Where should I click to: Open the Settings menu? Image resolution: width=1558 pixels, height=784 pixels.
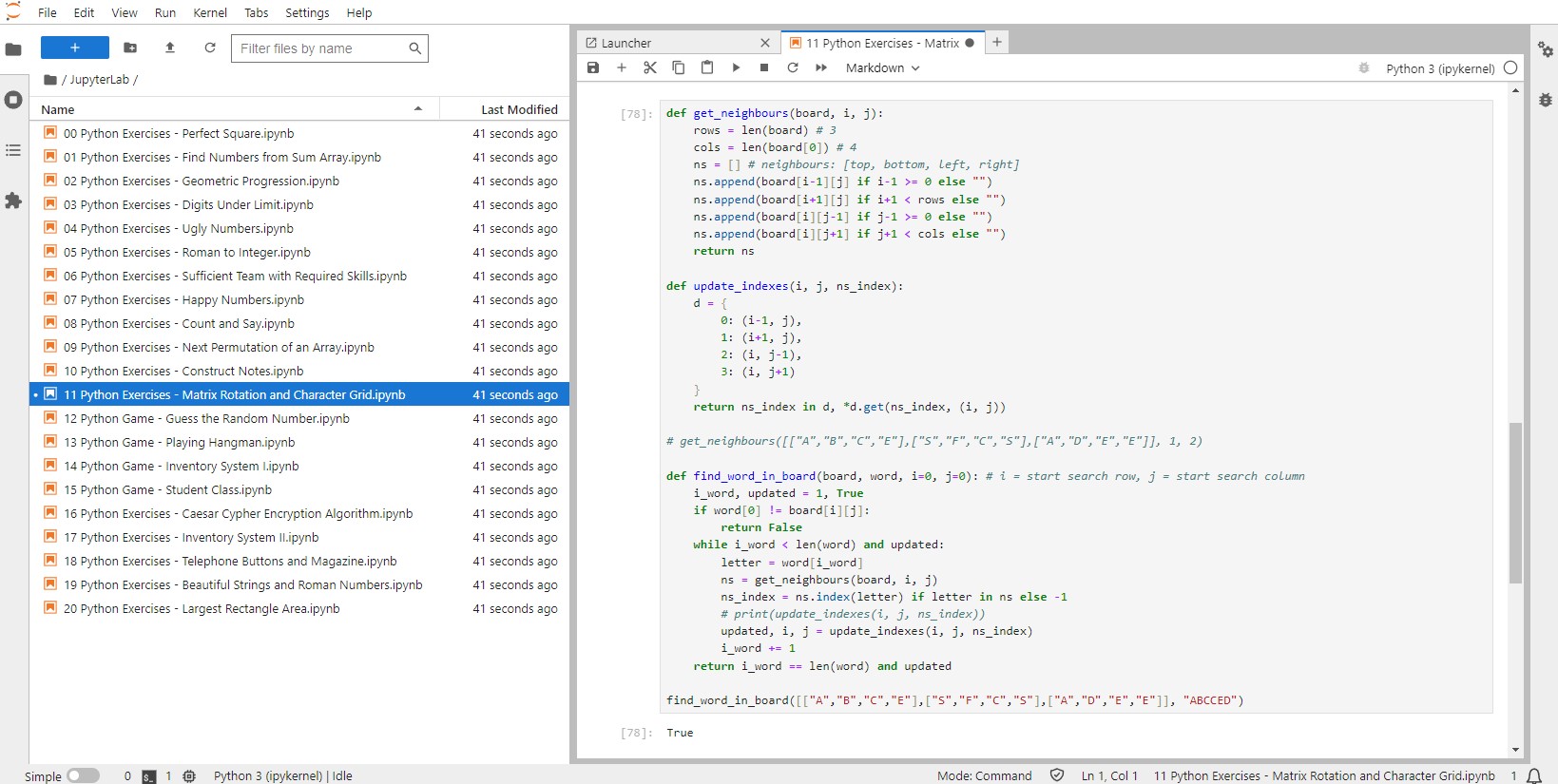click(307, 12)
